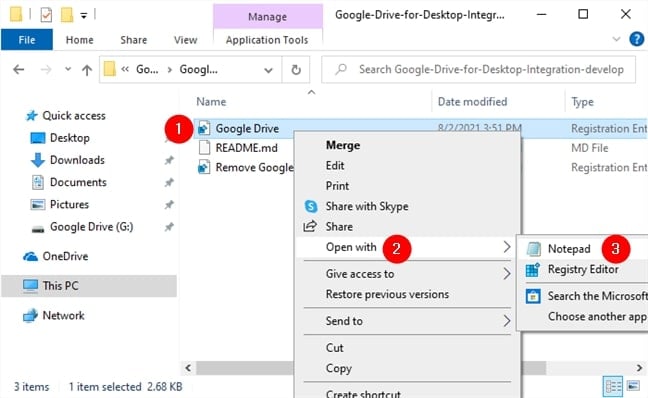Expand the address bar history dropdown
This screenshot has height=398, width=648.
(268, 70)
